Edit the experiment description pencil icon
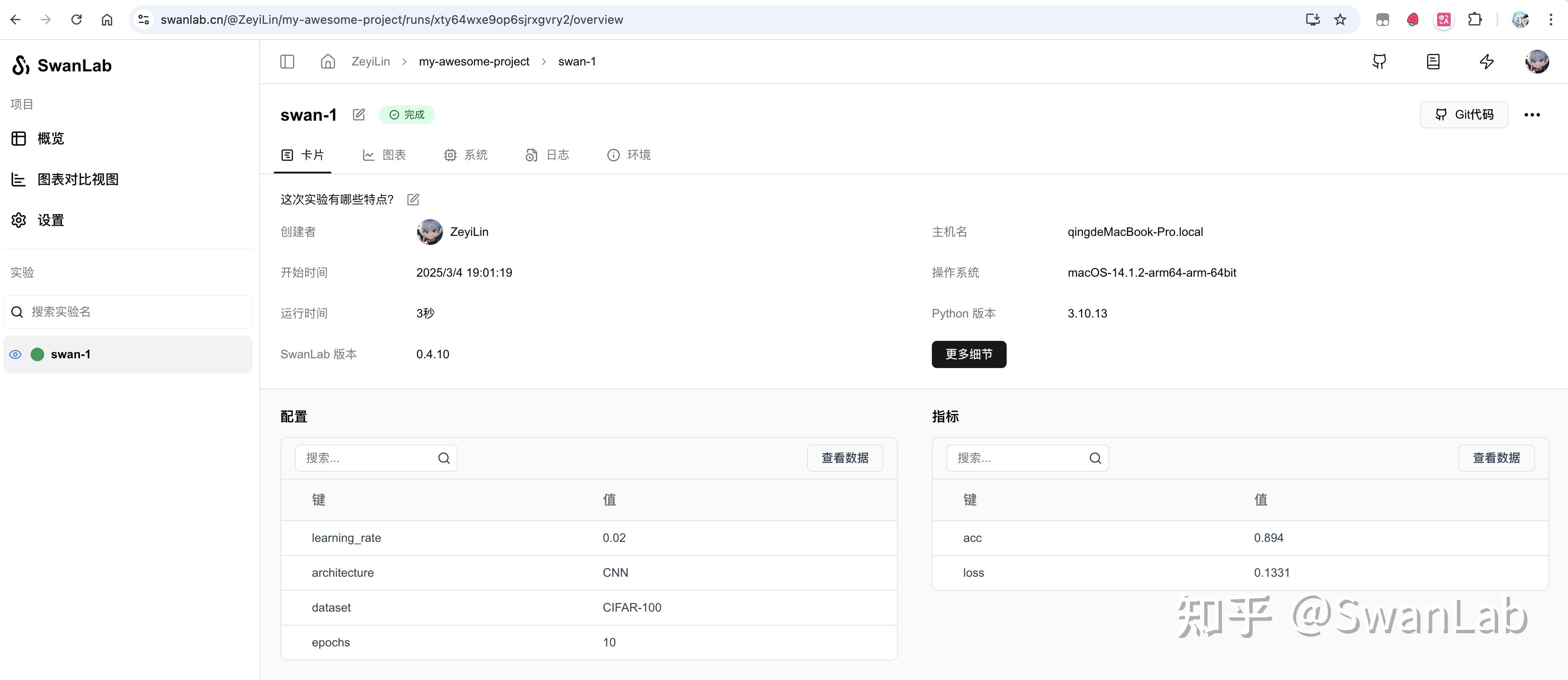This screenshot has height=680, width=1568. (413, 199)
